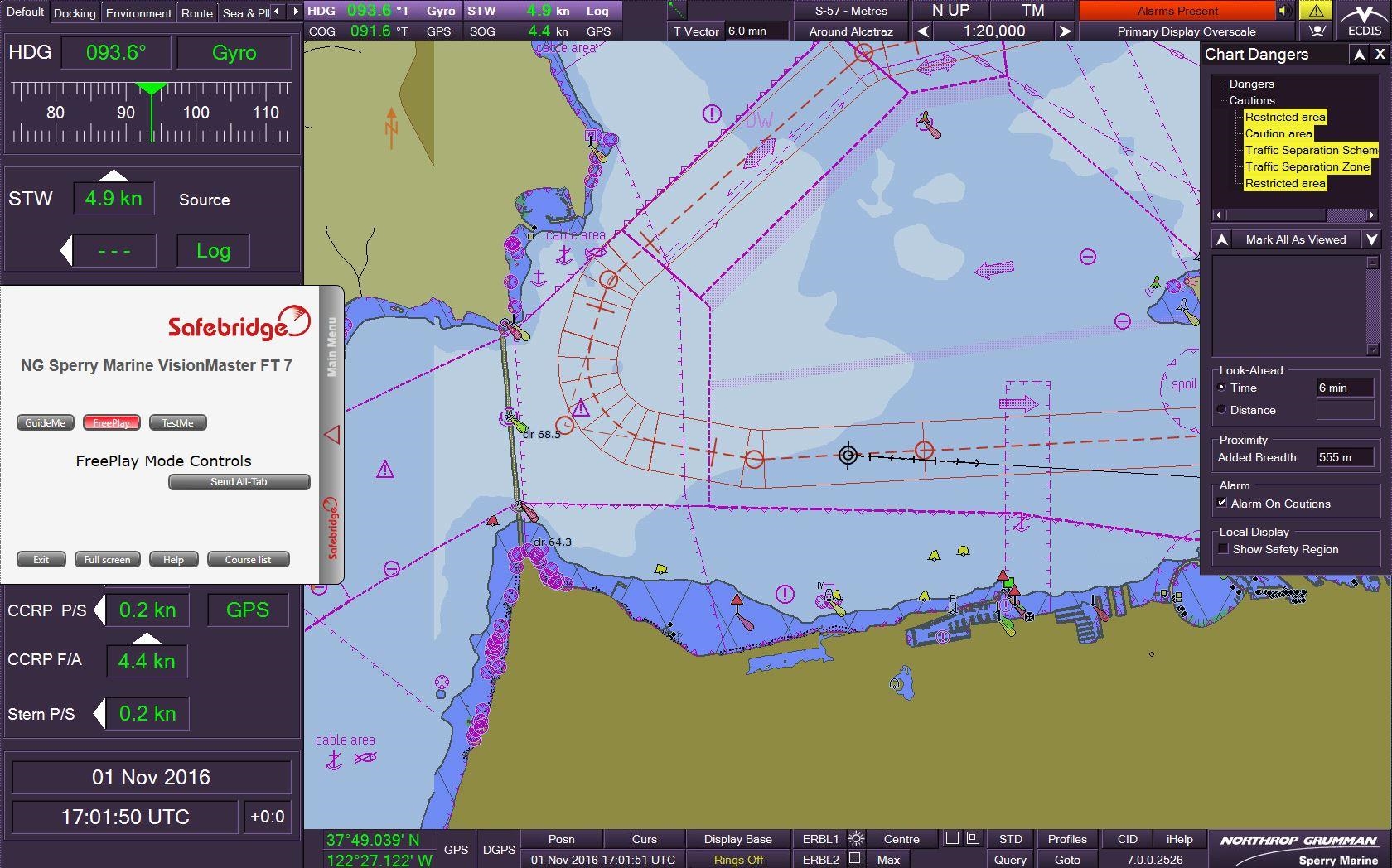The width and height of the screenshot is (1392, 868).
Task: Click the left arrow beside STW dashes
Action: coord(66,250)
